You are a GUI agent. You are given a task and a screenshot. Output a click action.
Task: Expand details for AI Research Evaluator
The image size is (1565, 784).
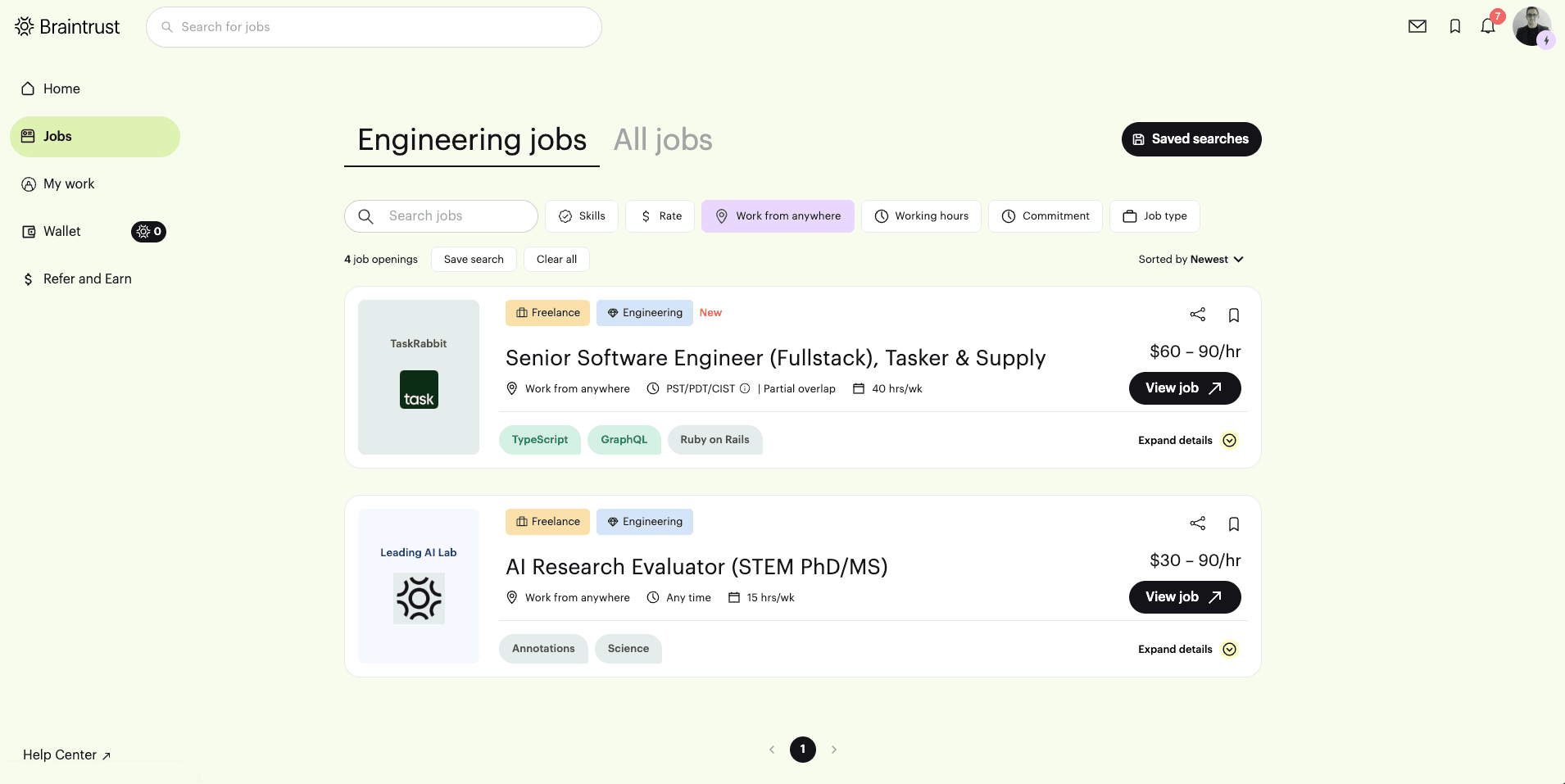1187,650
